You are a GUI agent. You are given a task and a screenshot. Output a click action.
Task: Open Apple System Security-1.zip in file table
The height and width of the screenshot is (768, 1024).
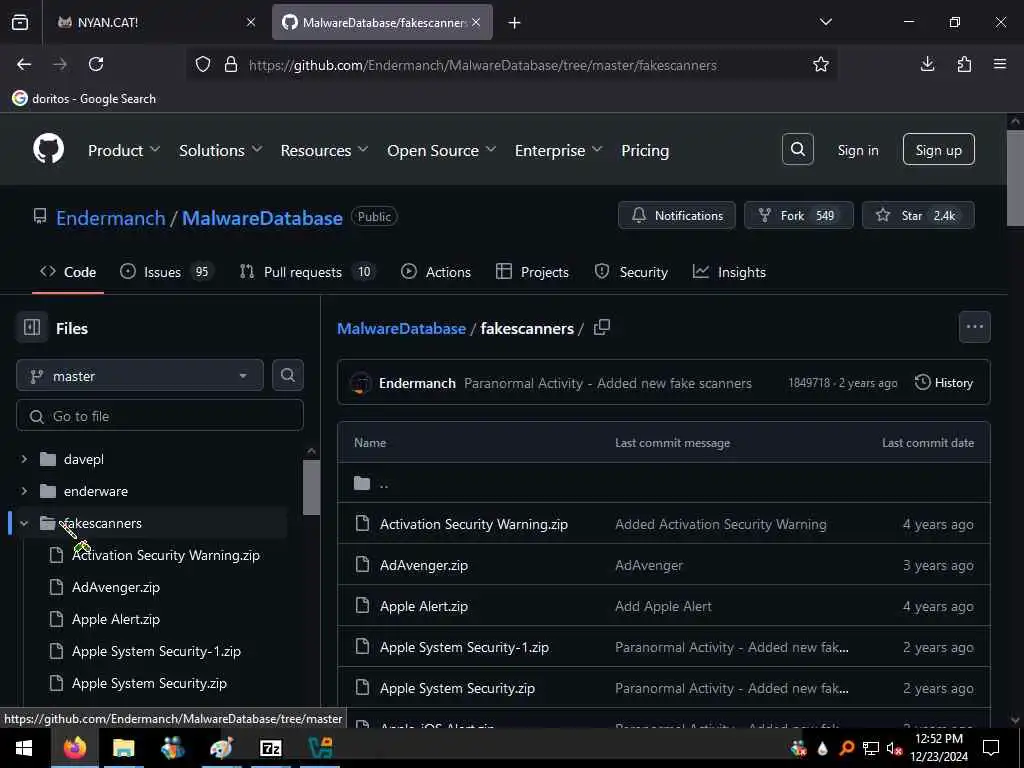click(x=464, y=647)
